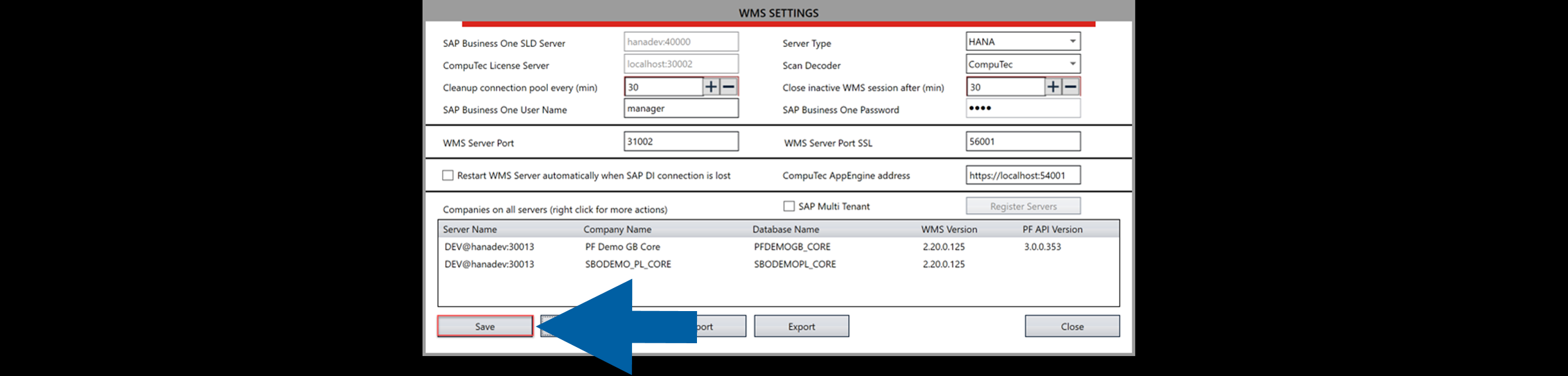1568x376 pixels.
Task: Tick the SAP Multi Tenant checkbox
Action: (x=789, y=206)
